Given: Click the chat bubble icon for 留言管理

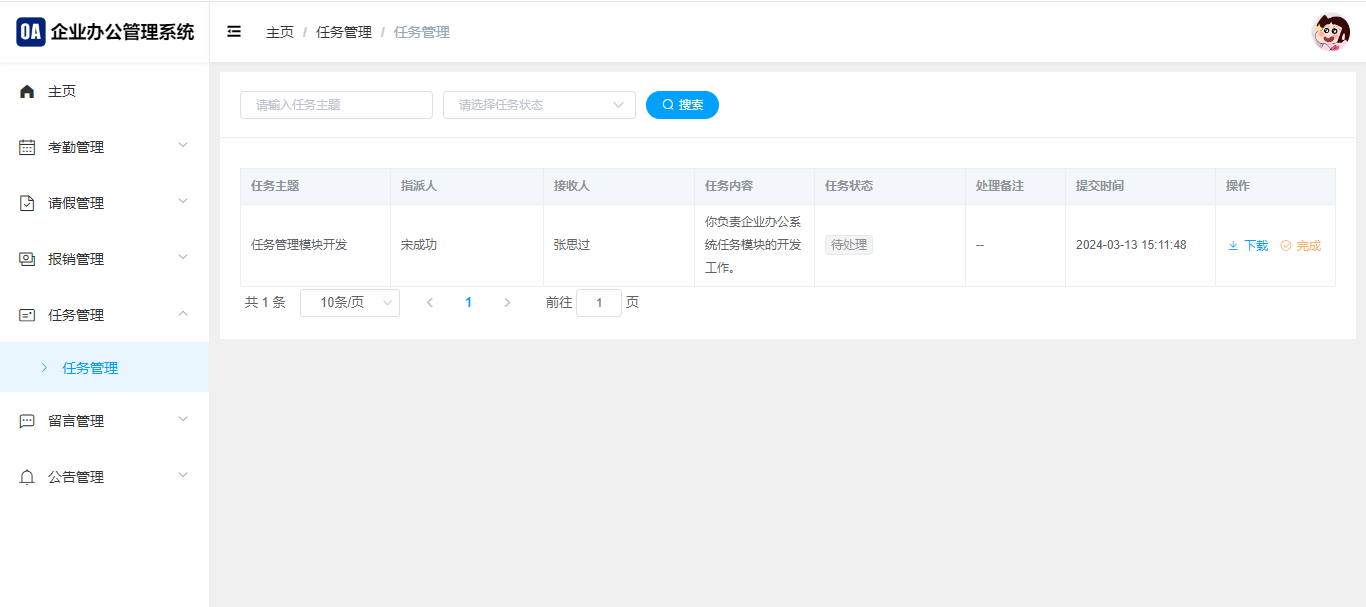Looking at the screenshot, I should coord(27,422).
